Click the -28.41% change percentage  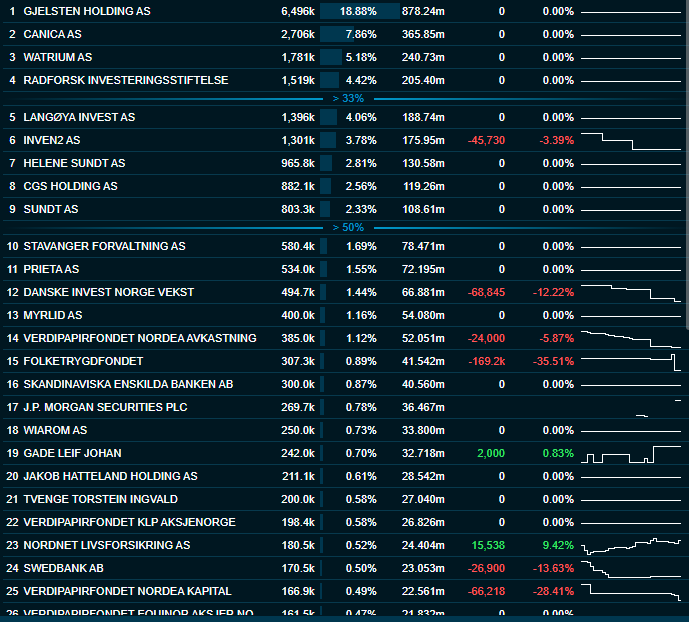(553, 591)
